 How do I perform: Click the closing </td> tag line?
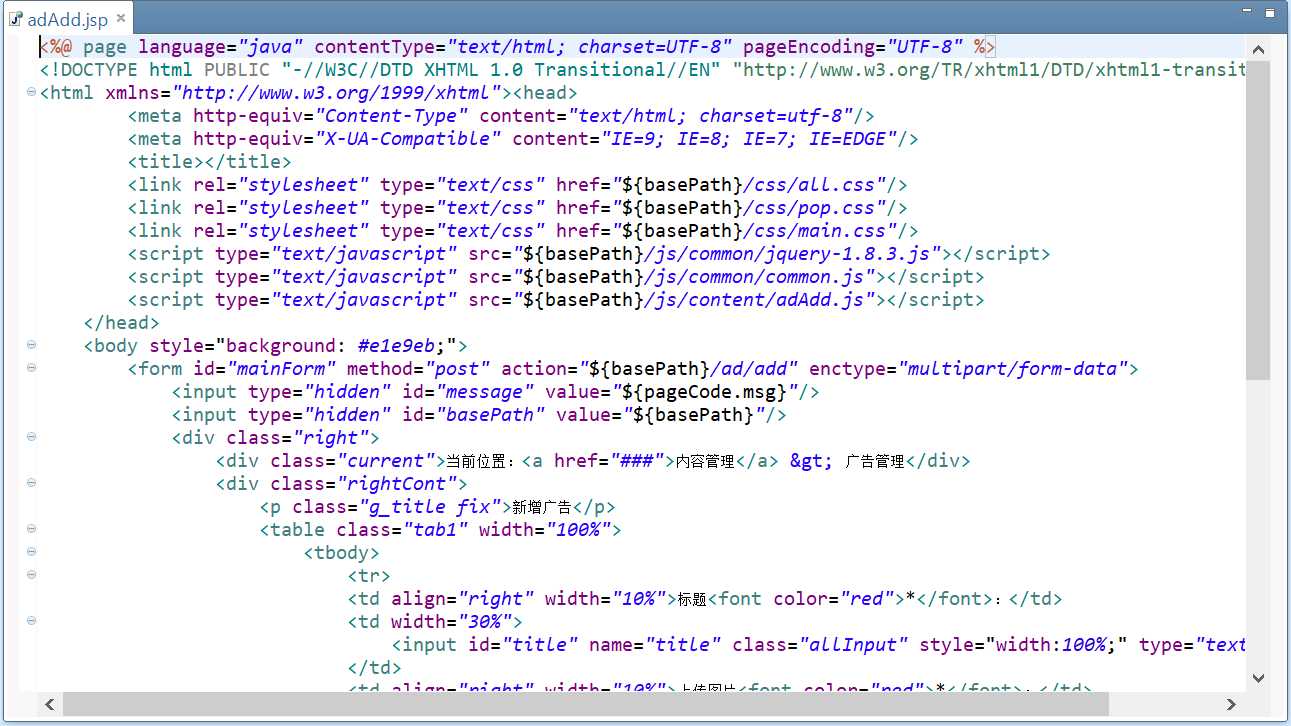(375, 668)
